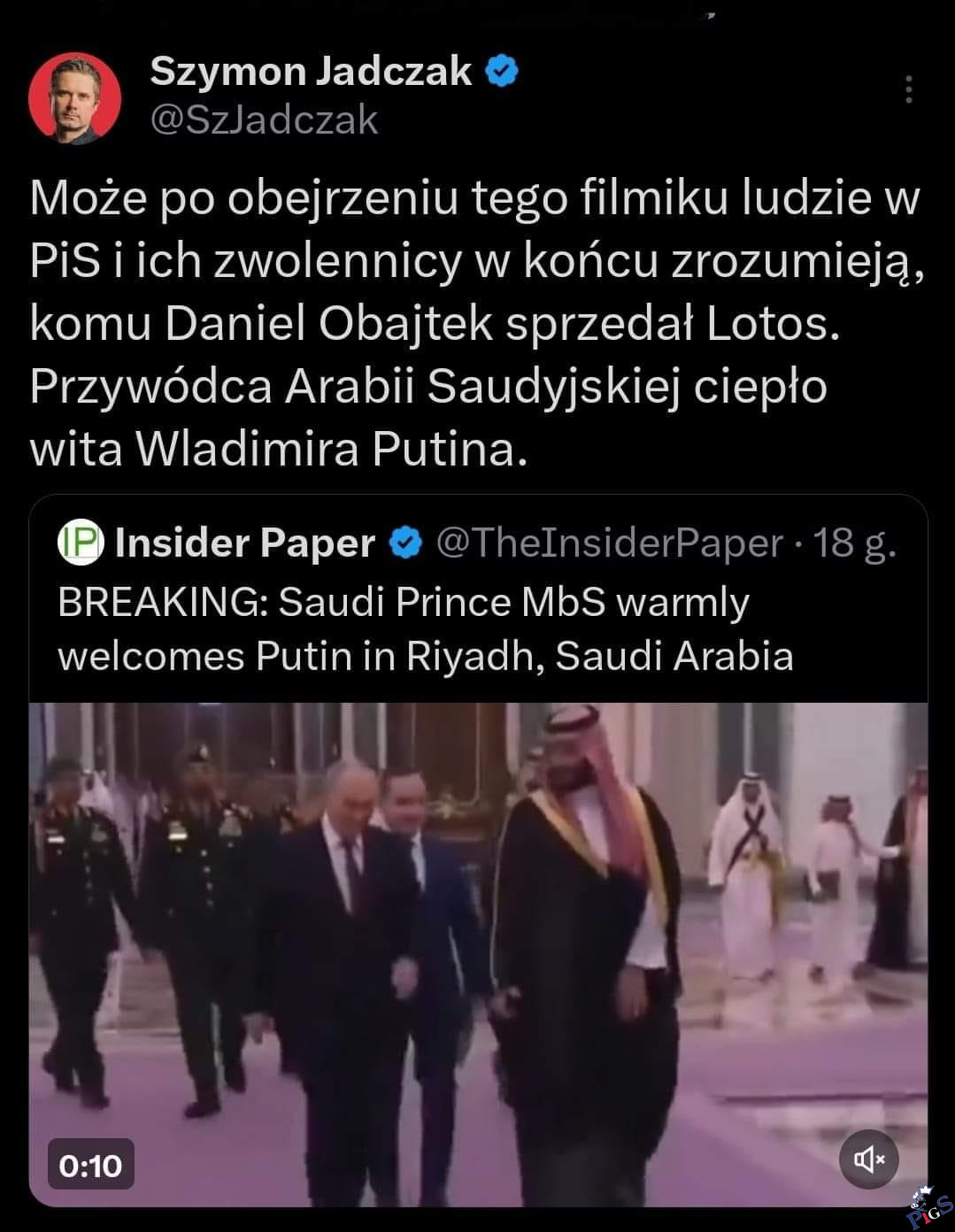
Task: Open Szymon Jadczak's profile picture
Action: [x=74, y=98]
